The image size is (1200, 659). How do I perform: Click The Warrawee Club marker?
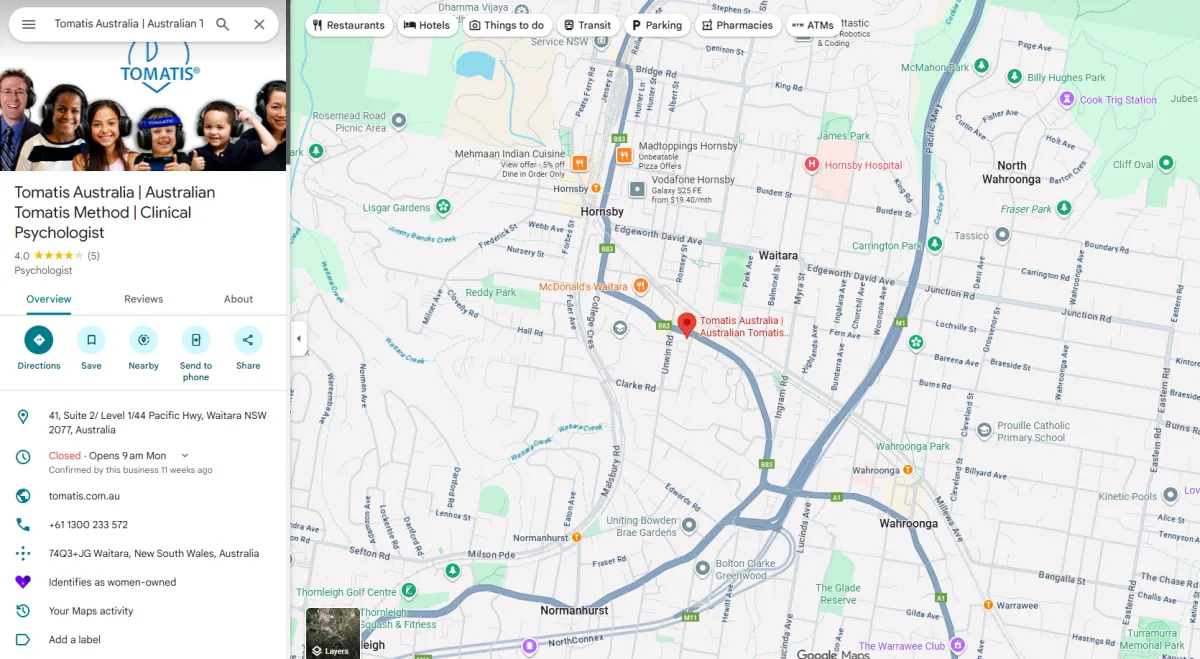pyautogui.click(x=958, y=645)
